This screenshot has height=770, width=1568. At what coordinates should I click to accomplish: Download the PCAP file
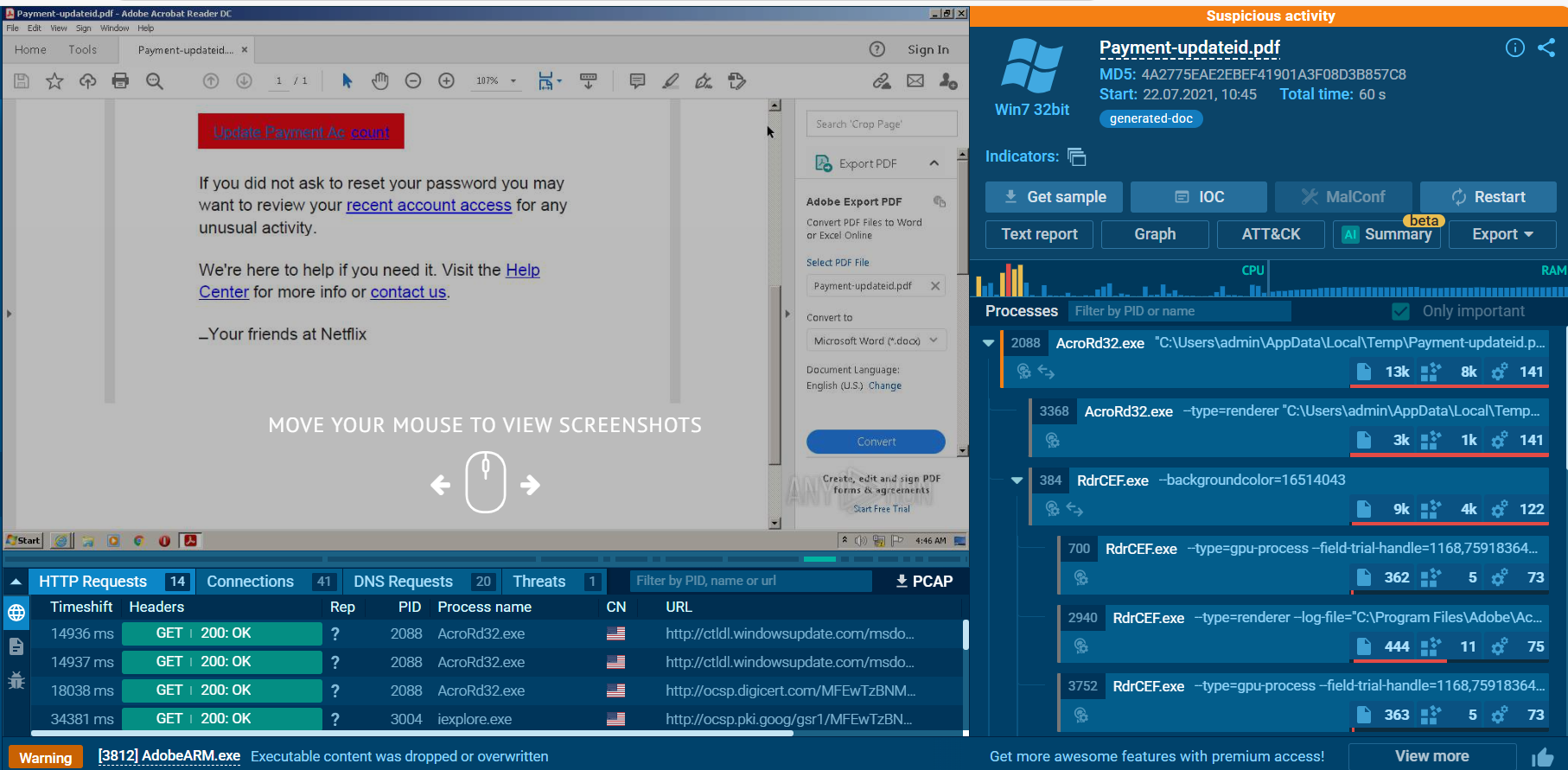924,582
